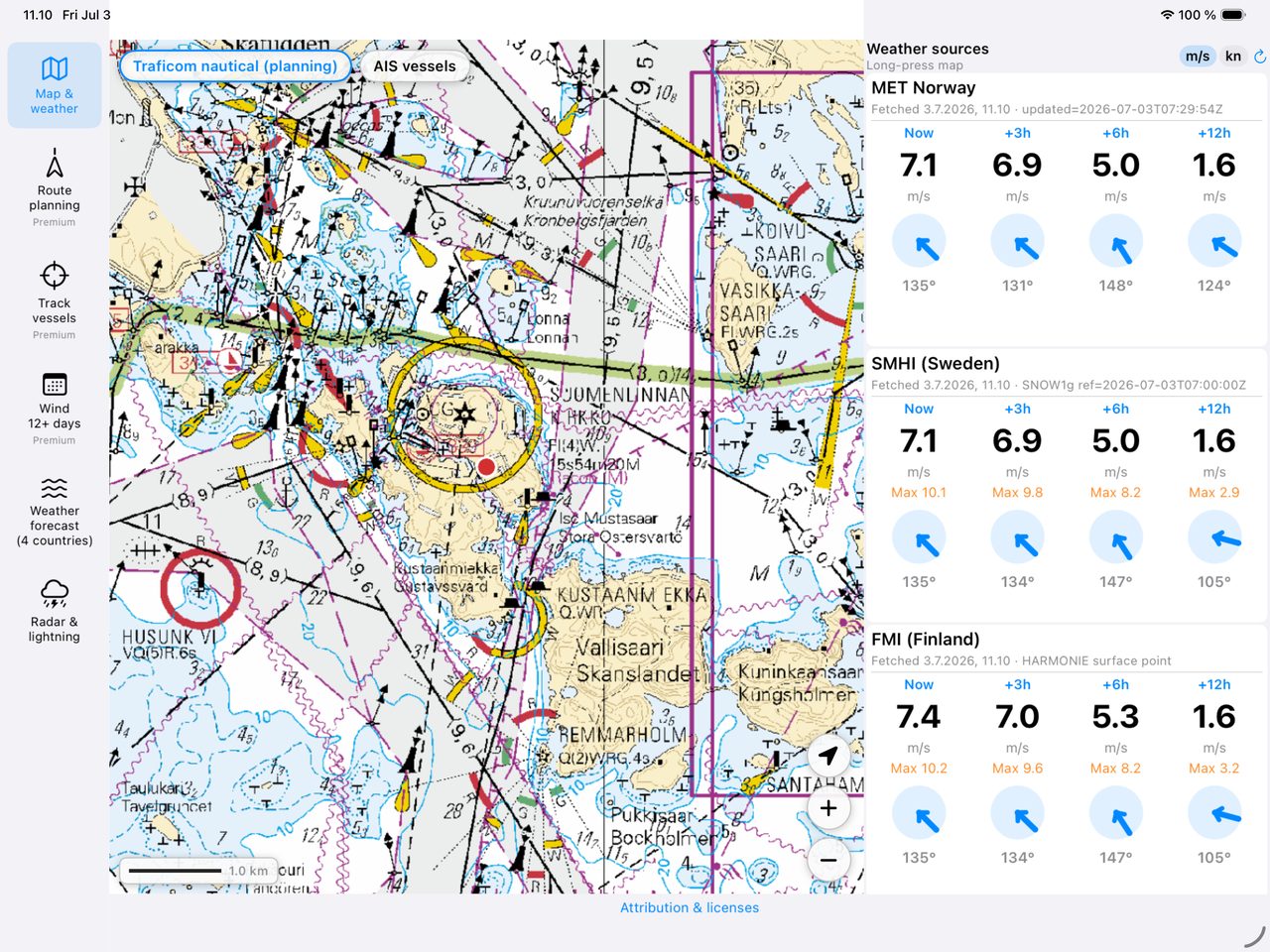
Task: Open Track vessels premium feature
Action: 55,300
